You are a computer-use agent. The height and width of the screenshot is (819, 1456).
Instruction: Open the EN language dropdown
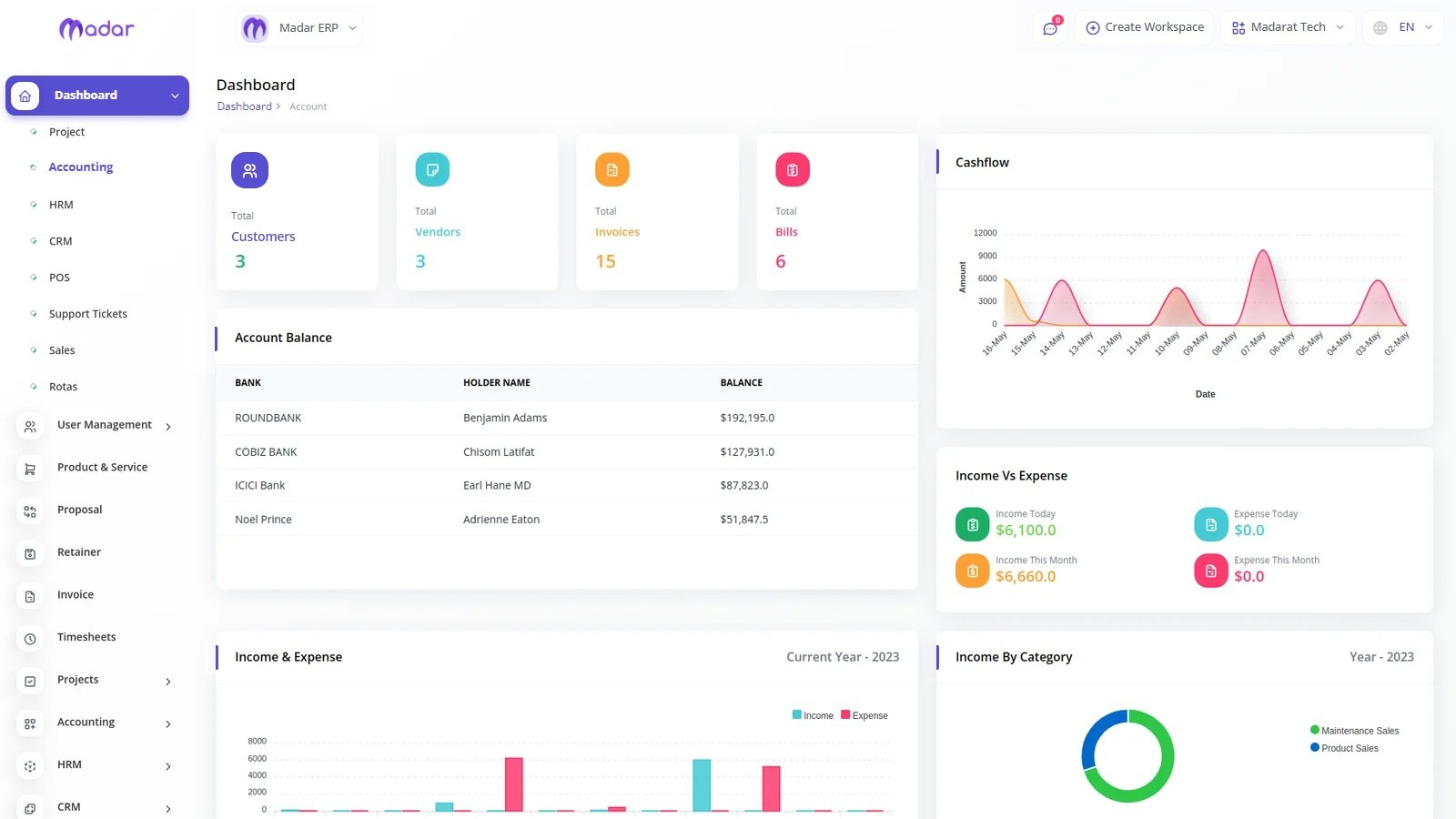pyautogui.click(x=1402, y=28)
